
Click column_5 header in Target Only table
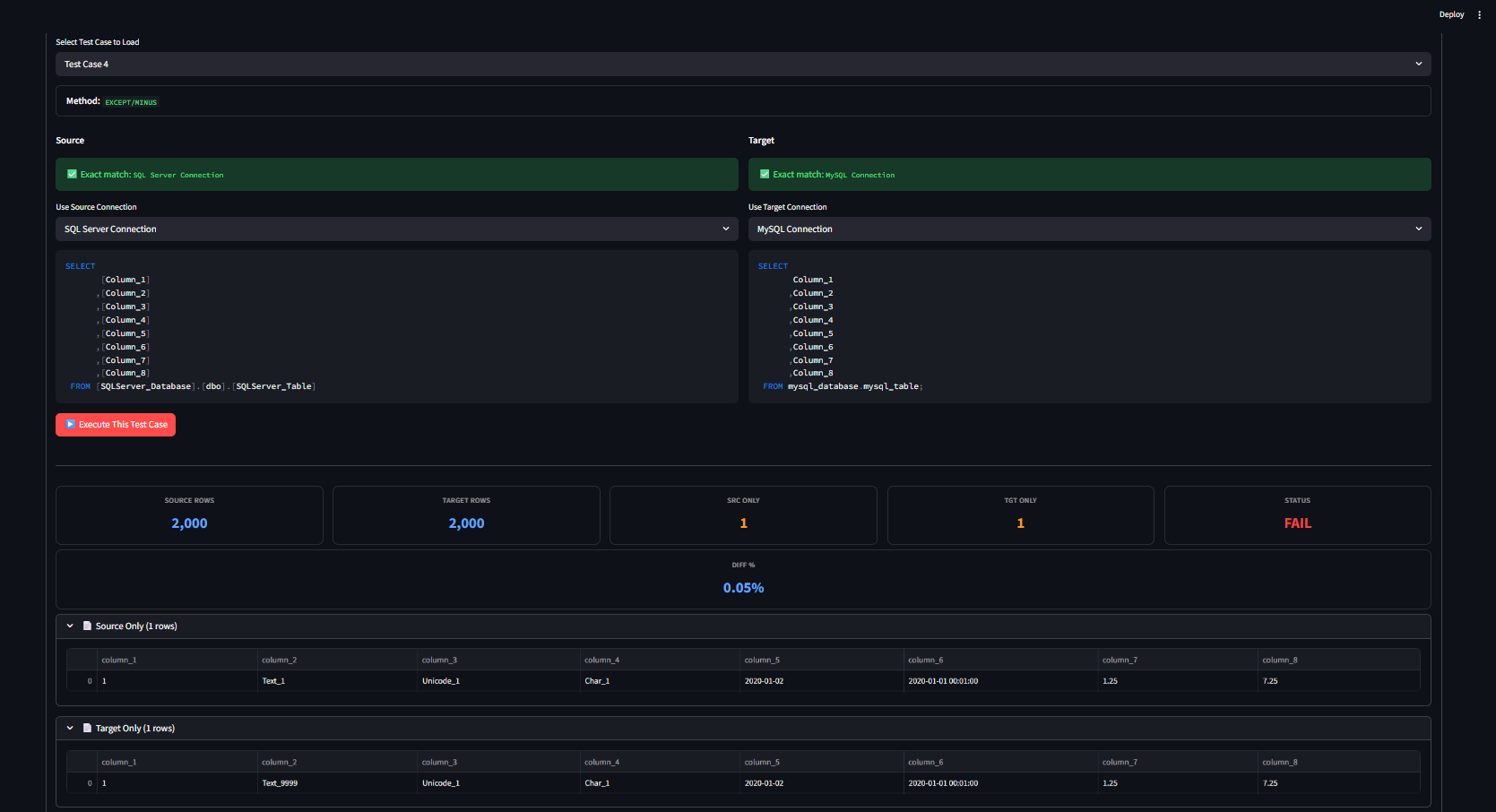click(x=762, y=763)
